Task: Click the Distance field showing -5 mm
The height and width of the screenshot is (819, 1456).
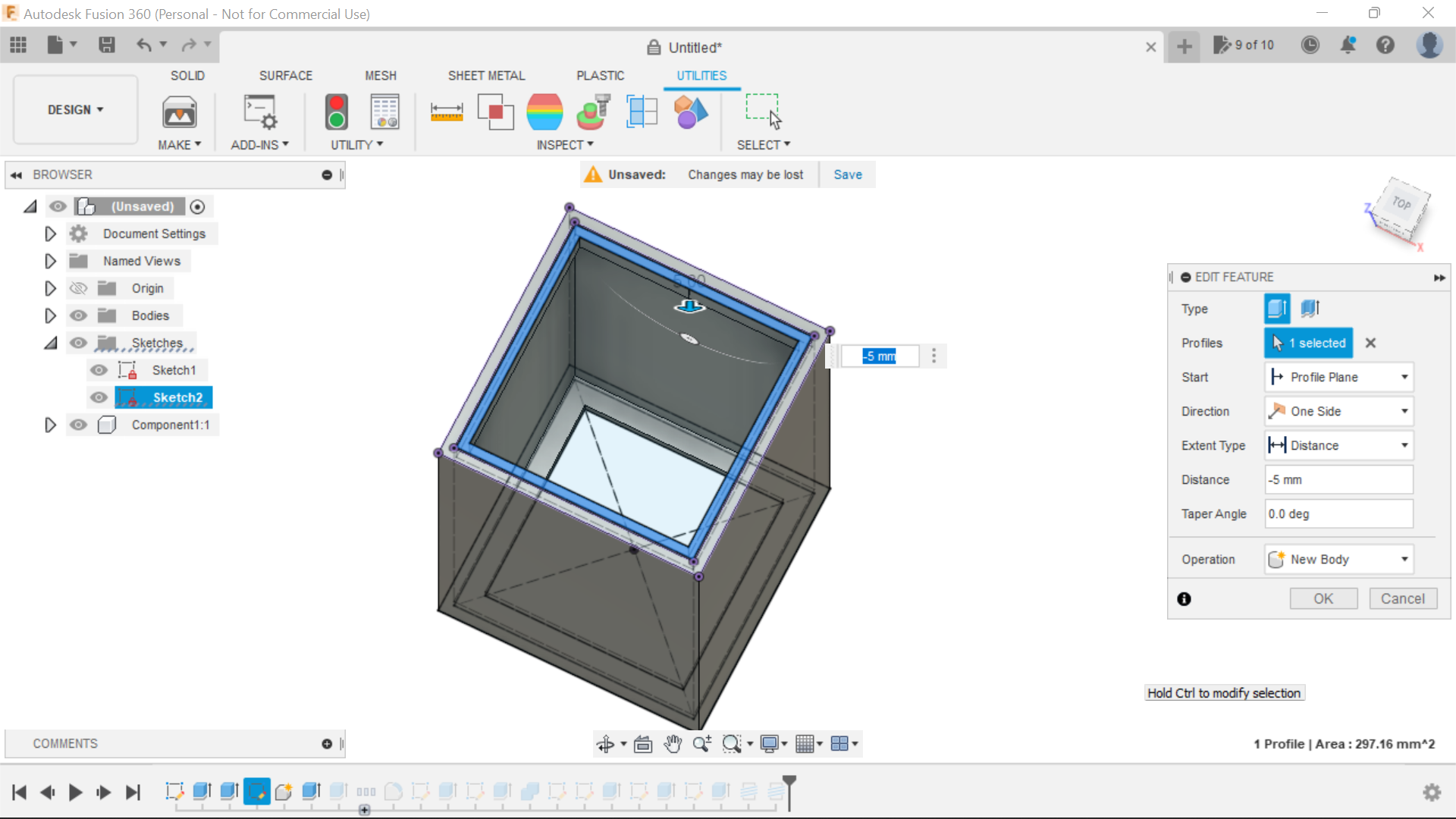Action: 1338,479
